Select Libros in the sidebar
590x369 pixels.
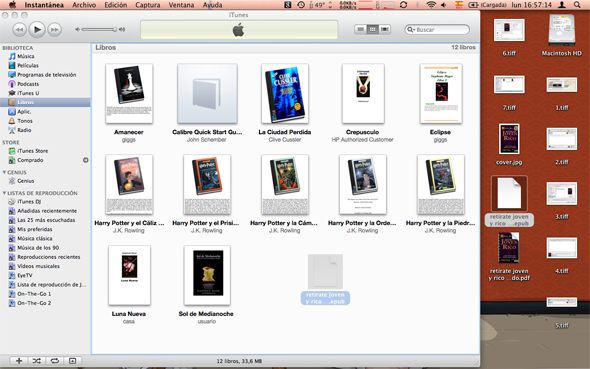[x=45, y=102]
